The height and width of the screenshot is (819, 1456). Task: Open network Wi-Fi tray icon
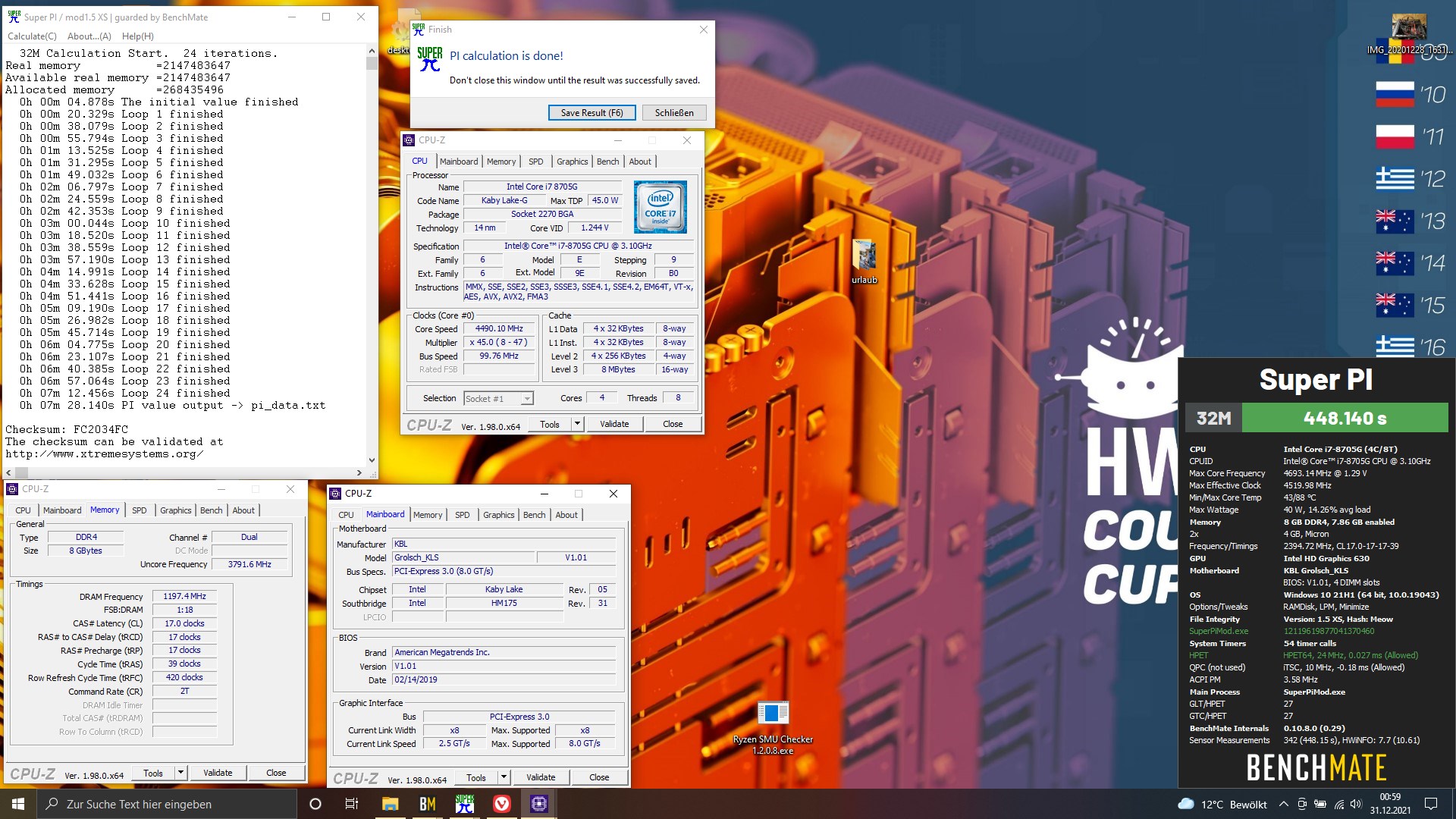pyautogui.click(x=1338, y=805)
